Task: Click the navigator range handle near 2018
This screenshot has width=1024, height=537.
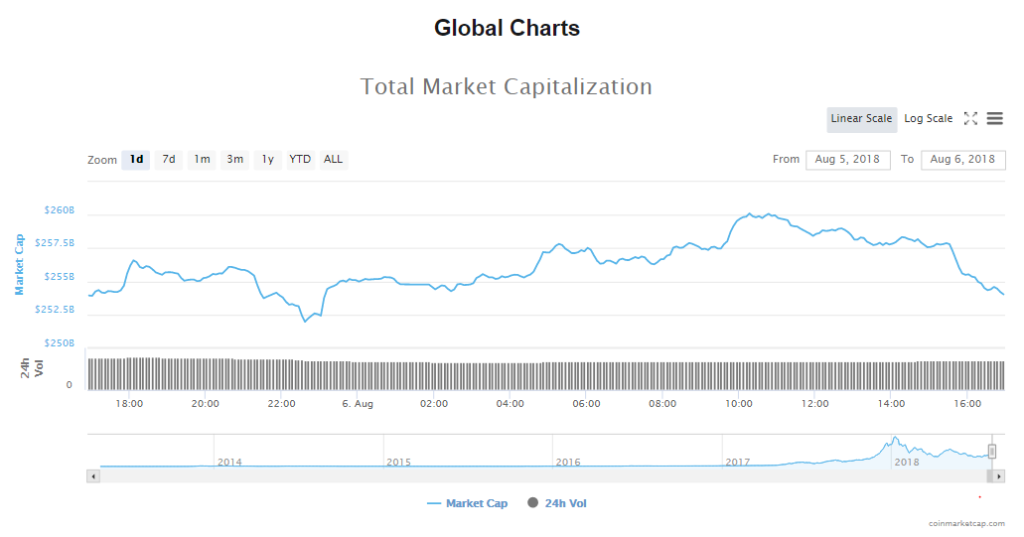Action: tap(992, 451)
